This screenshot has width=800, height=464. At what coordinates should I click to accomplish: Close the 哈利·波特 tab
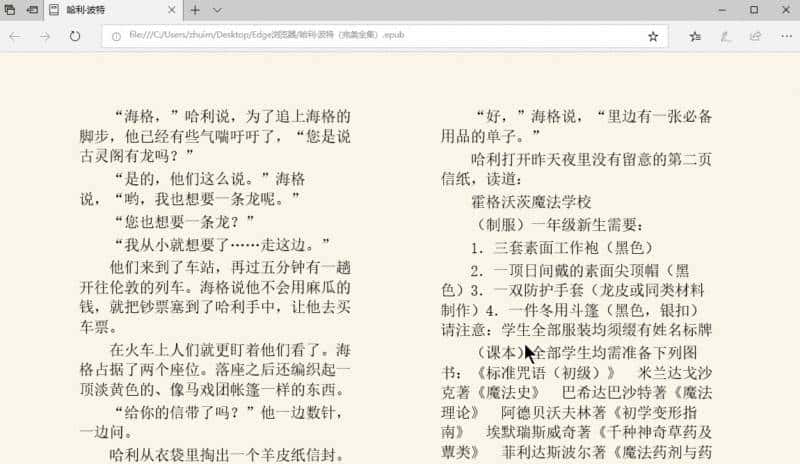pyautogui.click(x=171, y=10)
